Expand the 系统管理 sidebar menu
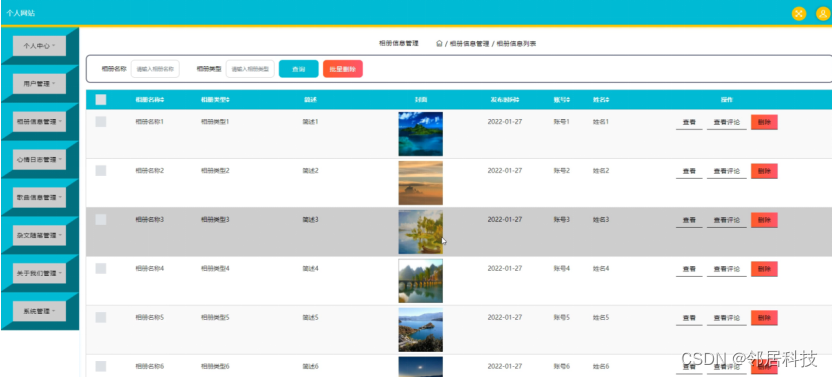This screenshot has width=833, height=377. point(39,311)
